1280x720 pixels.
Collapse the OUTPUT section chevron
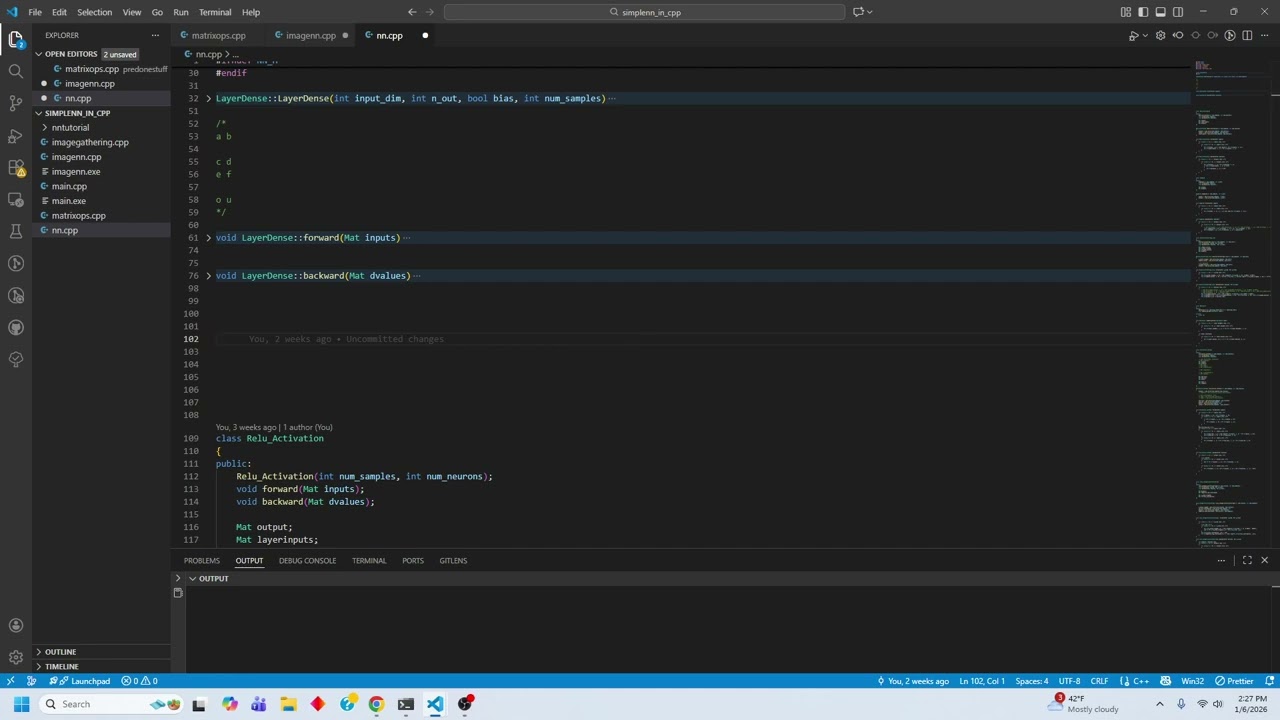[x=192, y=578]
